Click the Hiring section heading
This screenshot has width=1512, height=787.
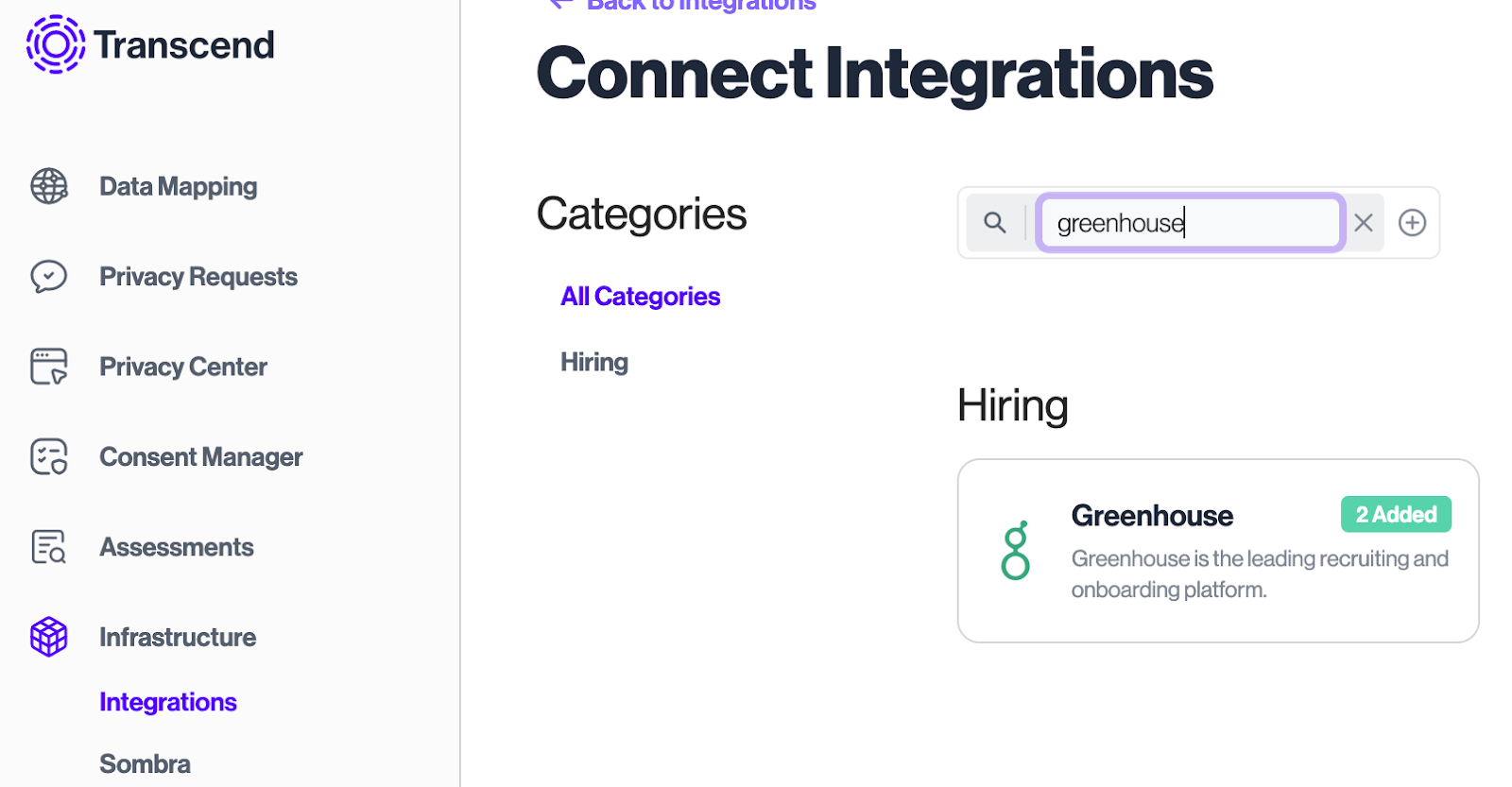pyautogui.click(x=1012, y=406)
